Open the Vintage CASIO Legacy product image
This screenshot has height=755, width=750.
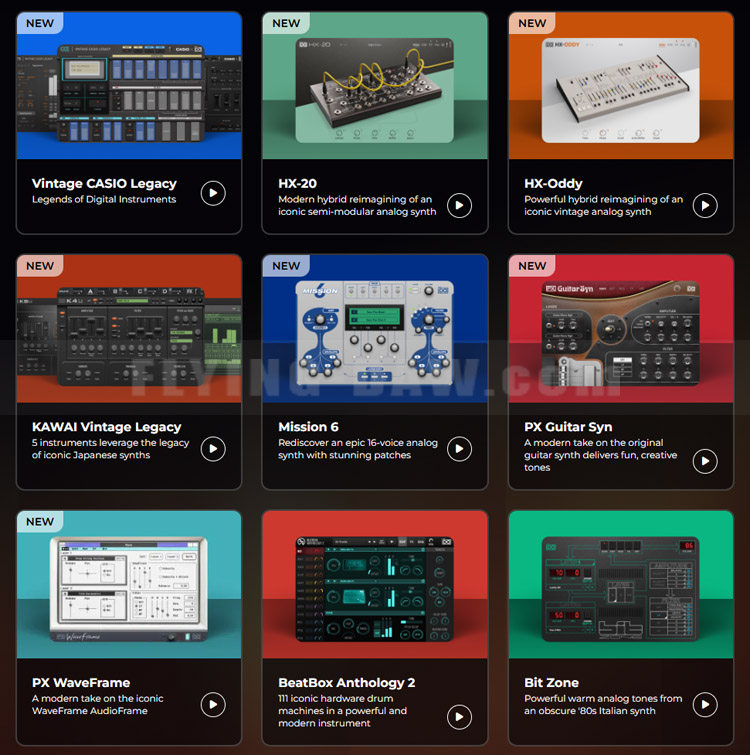pyautogui.click(x=129, y=86)
